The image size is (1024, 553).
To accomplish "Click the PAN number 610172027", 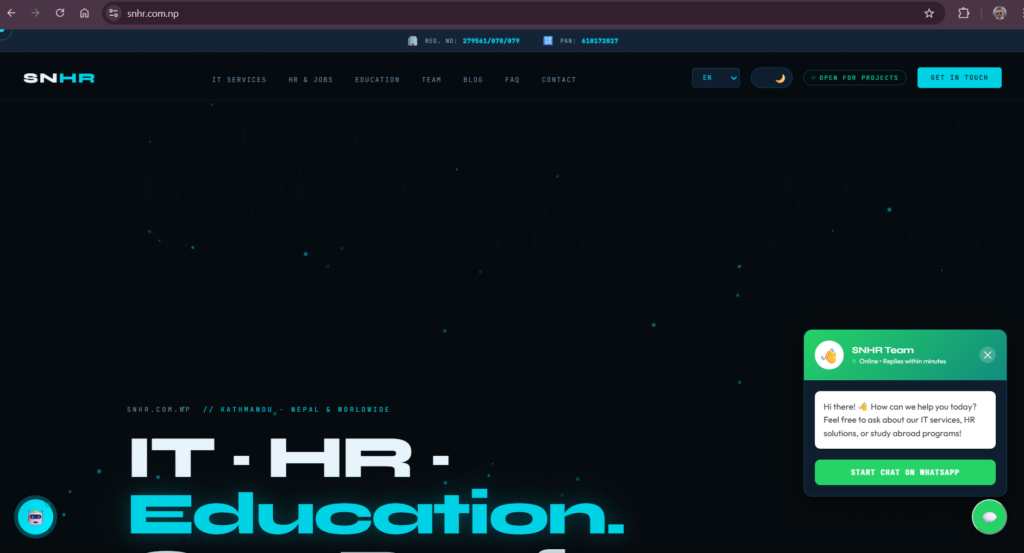I will pyautogui.click(x=600, y=40).
